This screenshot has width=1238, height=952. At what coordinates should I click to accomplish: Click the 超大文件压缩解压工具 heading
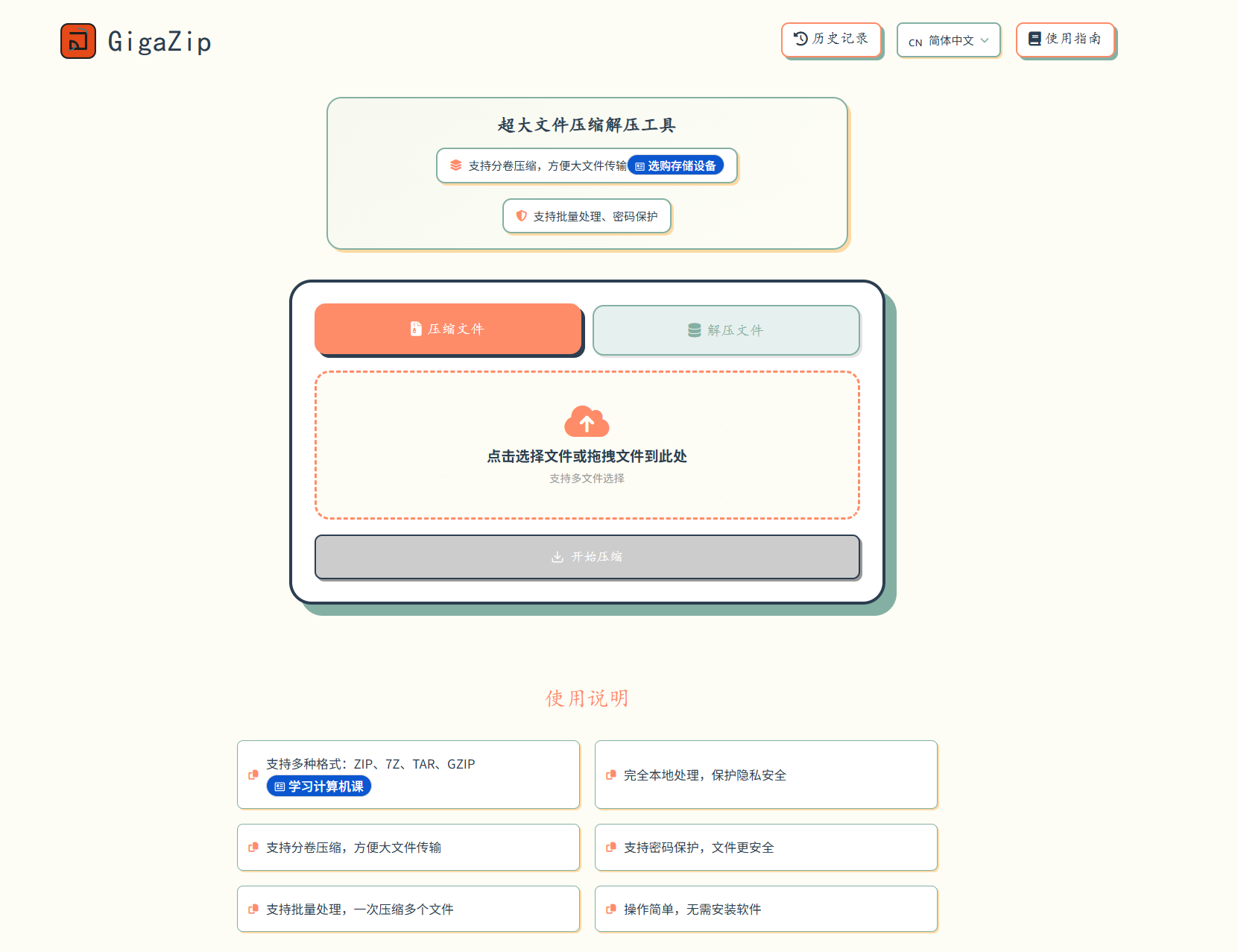coord(587,125)
